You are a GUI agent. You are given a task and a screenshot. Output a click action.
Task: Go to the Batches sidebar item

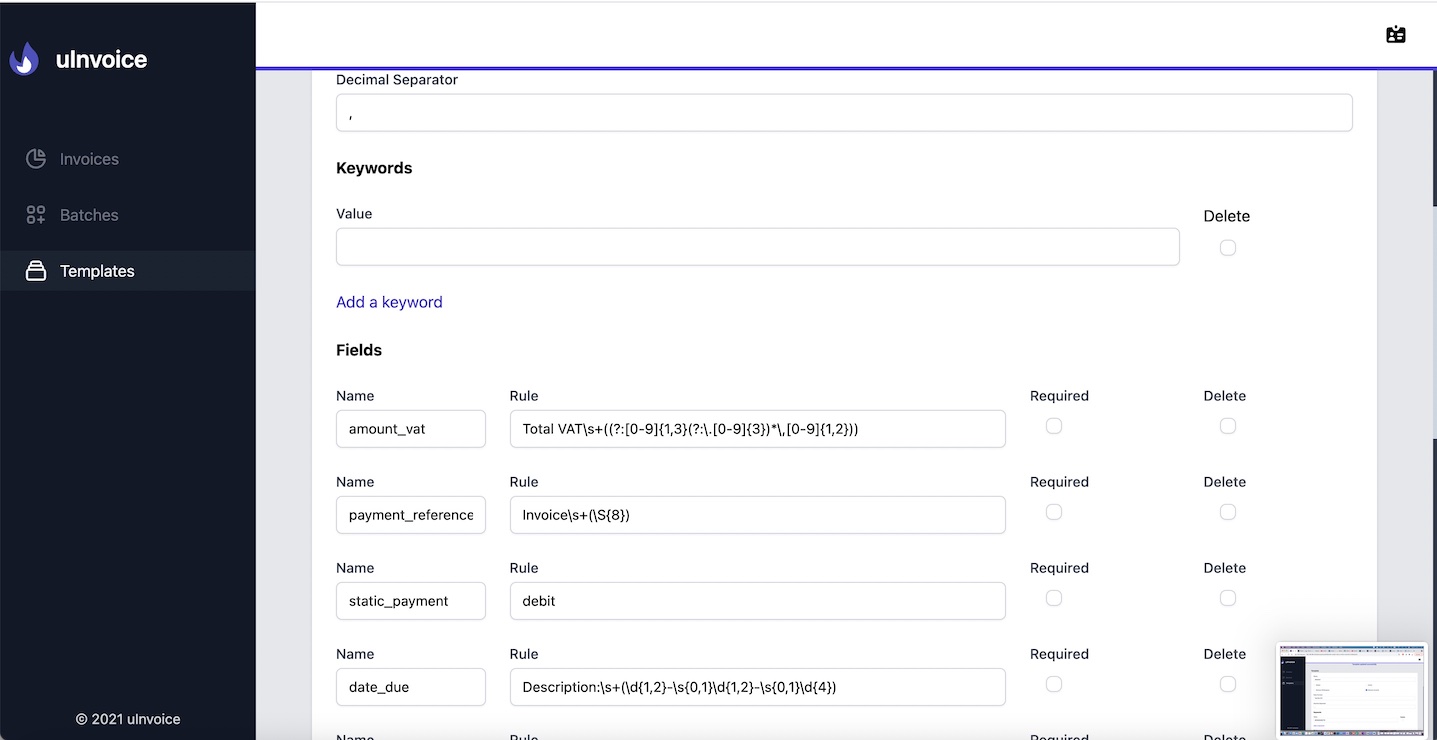(89, 215)
